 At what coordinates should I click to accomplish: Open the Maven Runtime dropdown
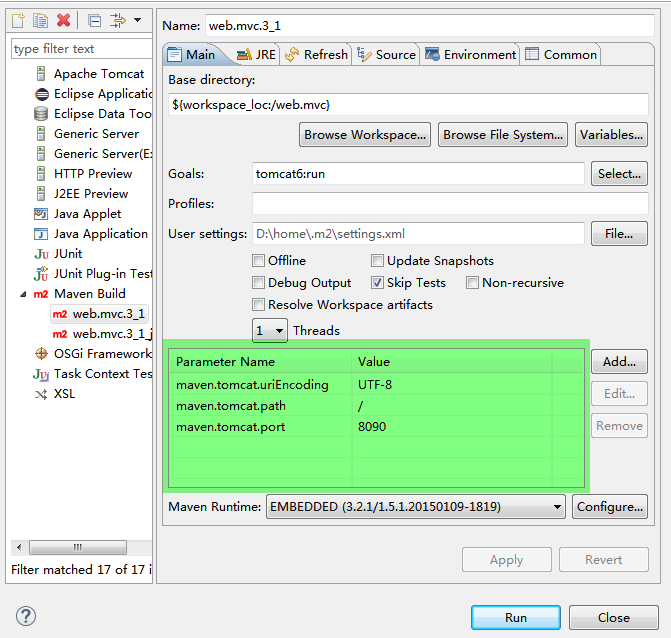point(416,507)
